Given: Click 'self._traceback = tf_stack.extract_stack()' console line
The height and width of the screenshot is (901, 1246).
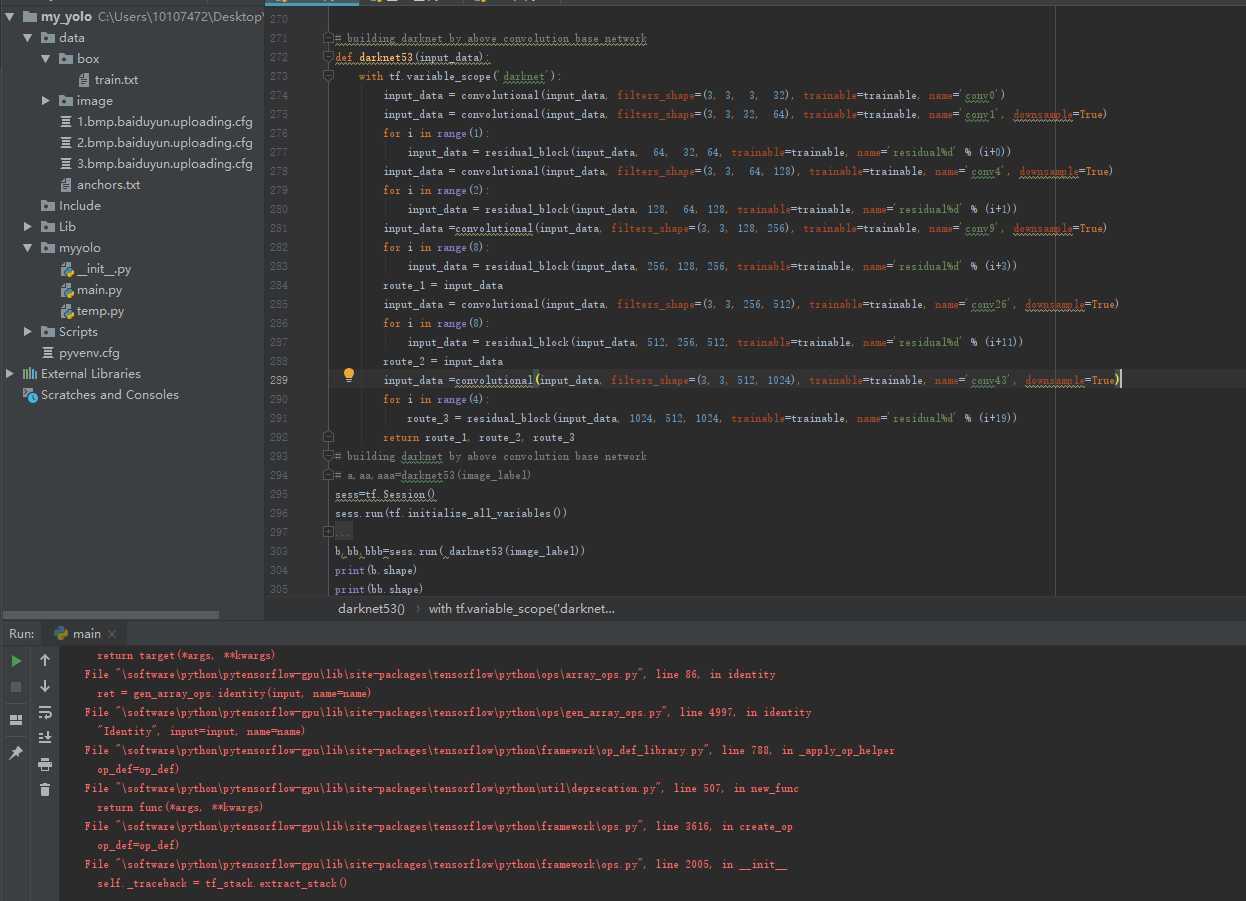Looking at the screenshot, I should coord(222,884).
